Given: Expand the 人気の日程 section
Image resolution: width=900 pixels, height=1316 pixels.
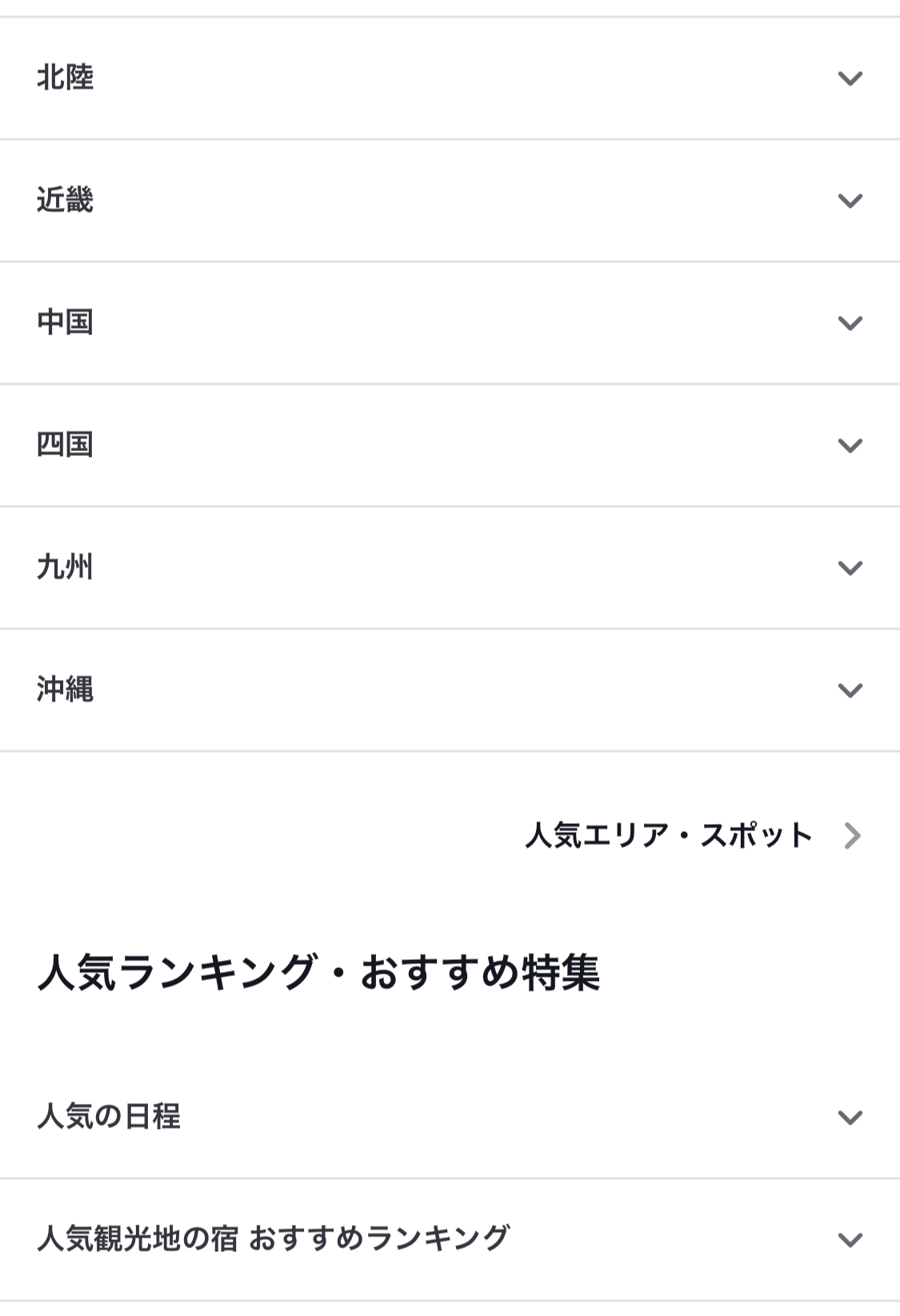Looking at the screenshot, I should tap(109, 1117).
